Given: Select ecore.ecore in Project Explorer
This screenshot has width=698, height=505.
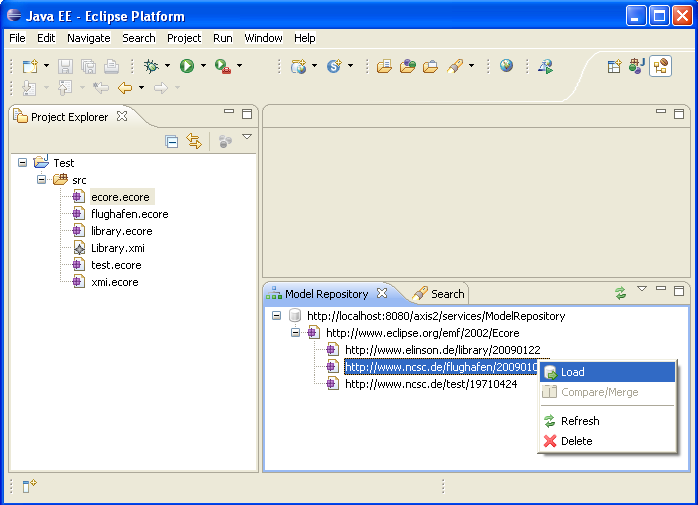Looking at the screenshot, I should 120,197.
